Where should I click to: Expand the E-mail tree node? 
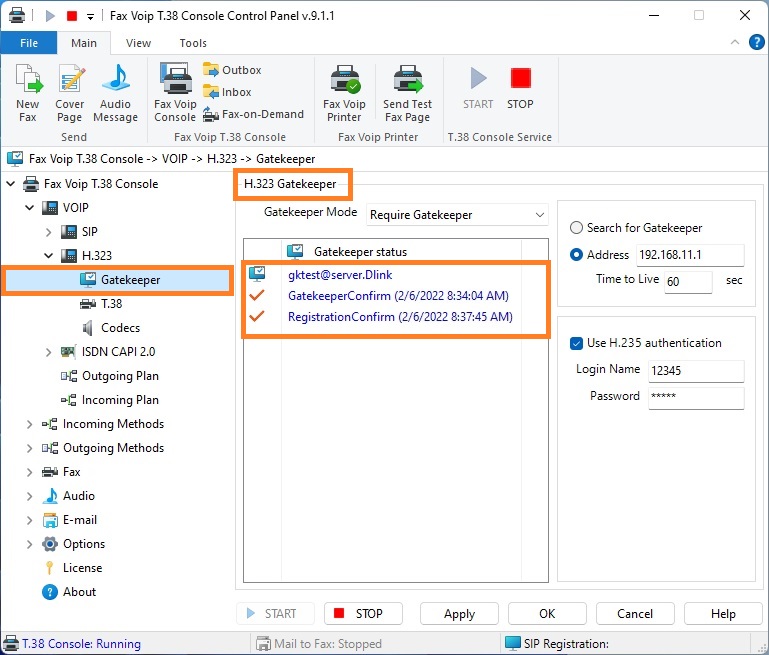coord(29,520)
